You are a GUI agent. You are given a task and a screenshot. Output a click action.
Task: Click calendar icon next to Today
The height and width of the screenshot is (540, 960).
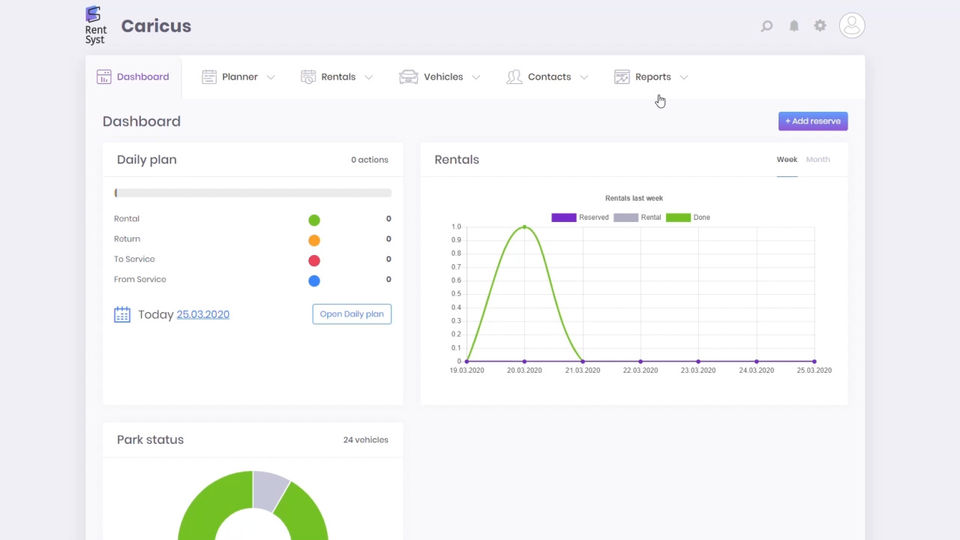tap(122, 315)
